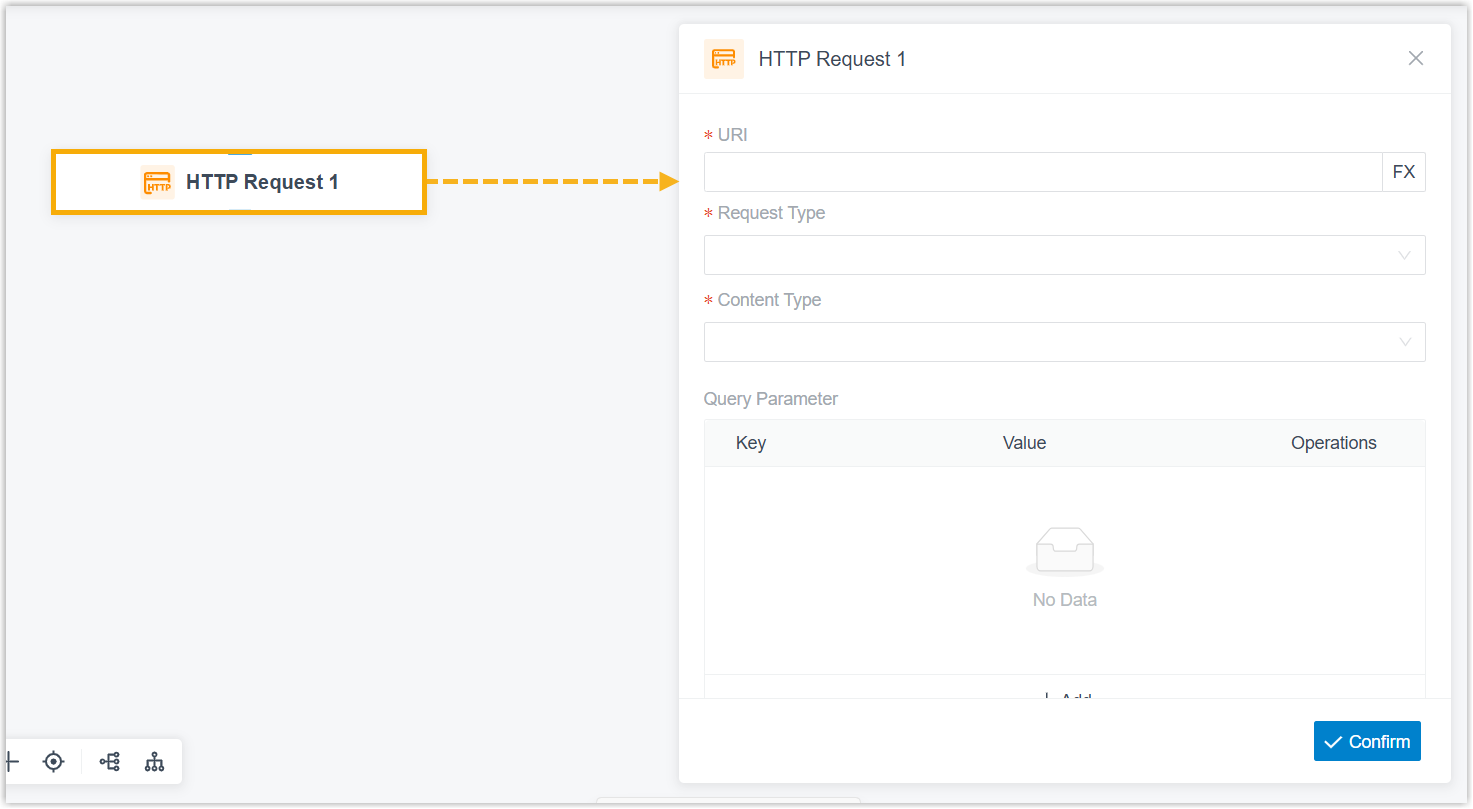Click the Value column header

(x=1024, y=443)
